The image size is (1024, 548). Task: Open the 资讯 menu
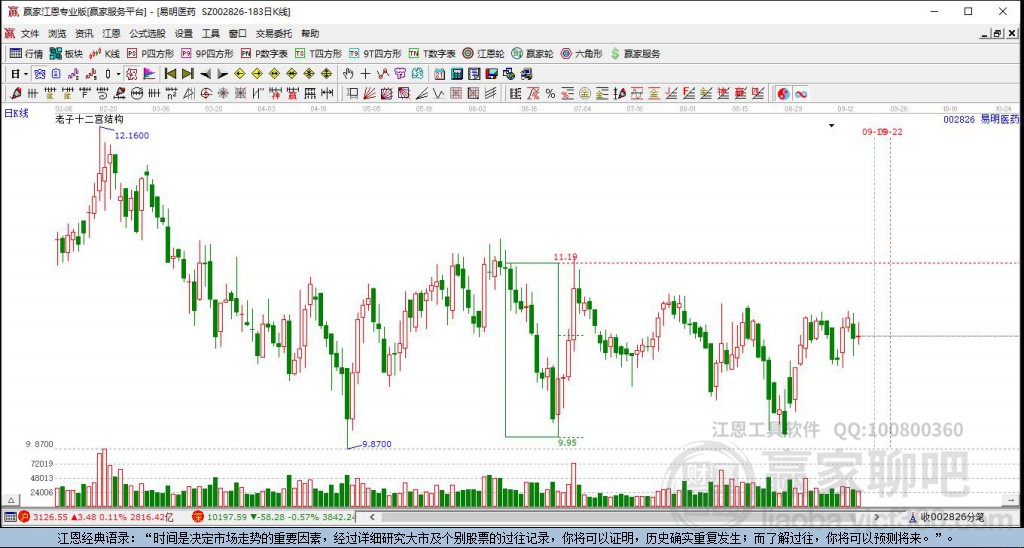84,33
